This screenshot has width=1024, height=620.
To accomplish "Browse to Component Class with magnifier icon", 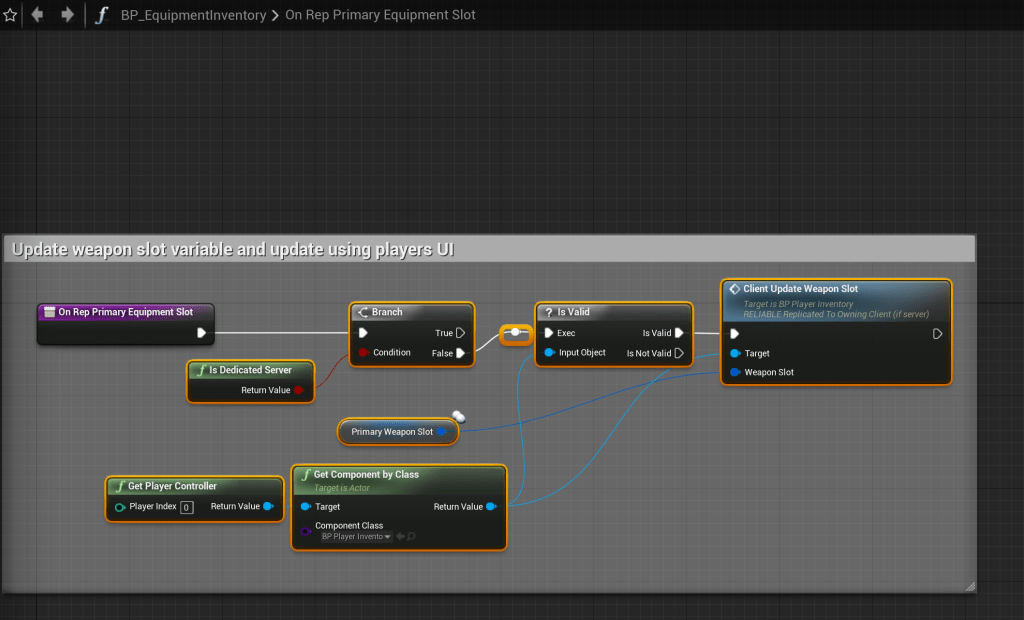I will pos(411,537).
